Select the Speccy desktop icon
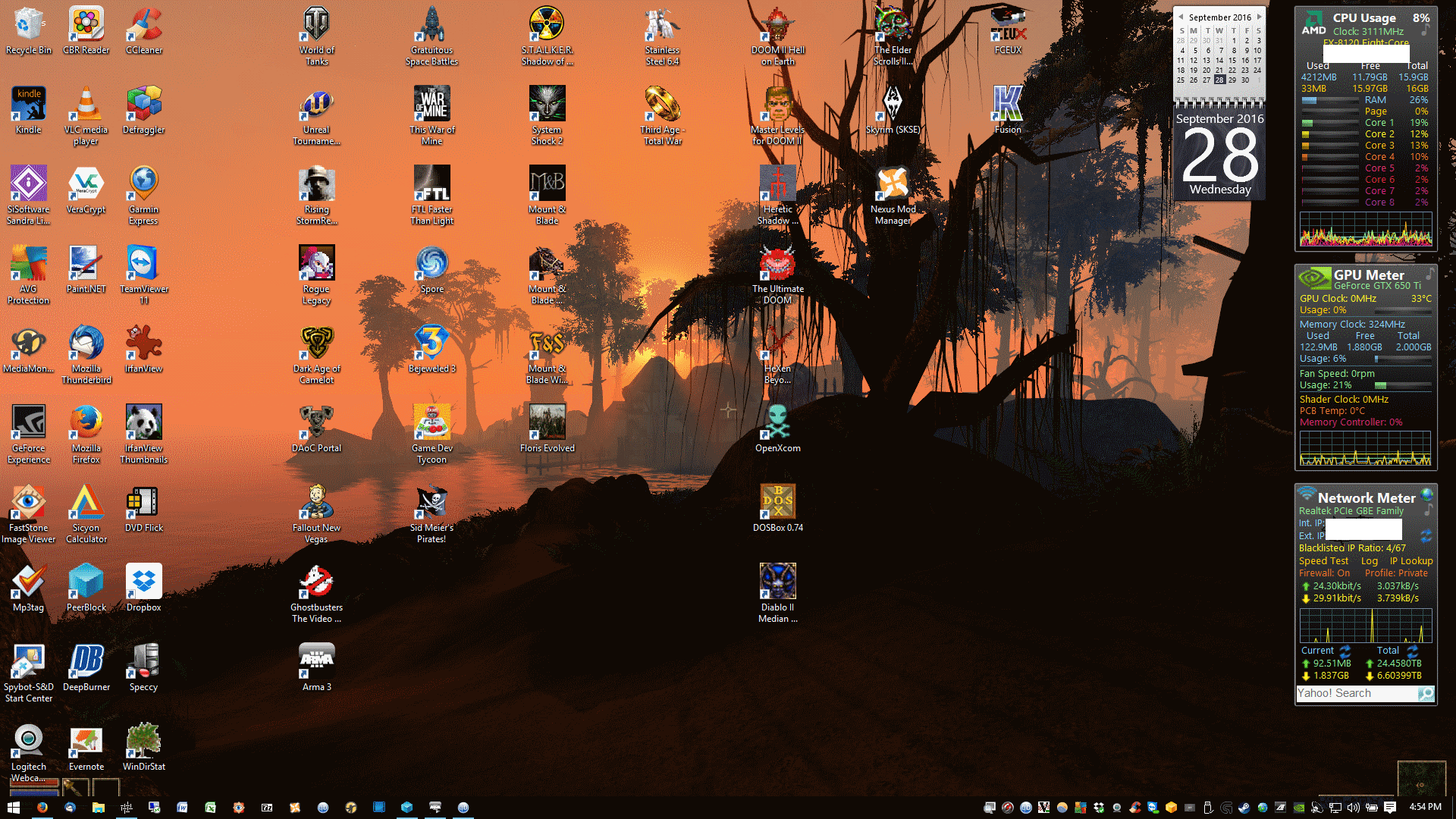 (x=143, y=668)
